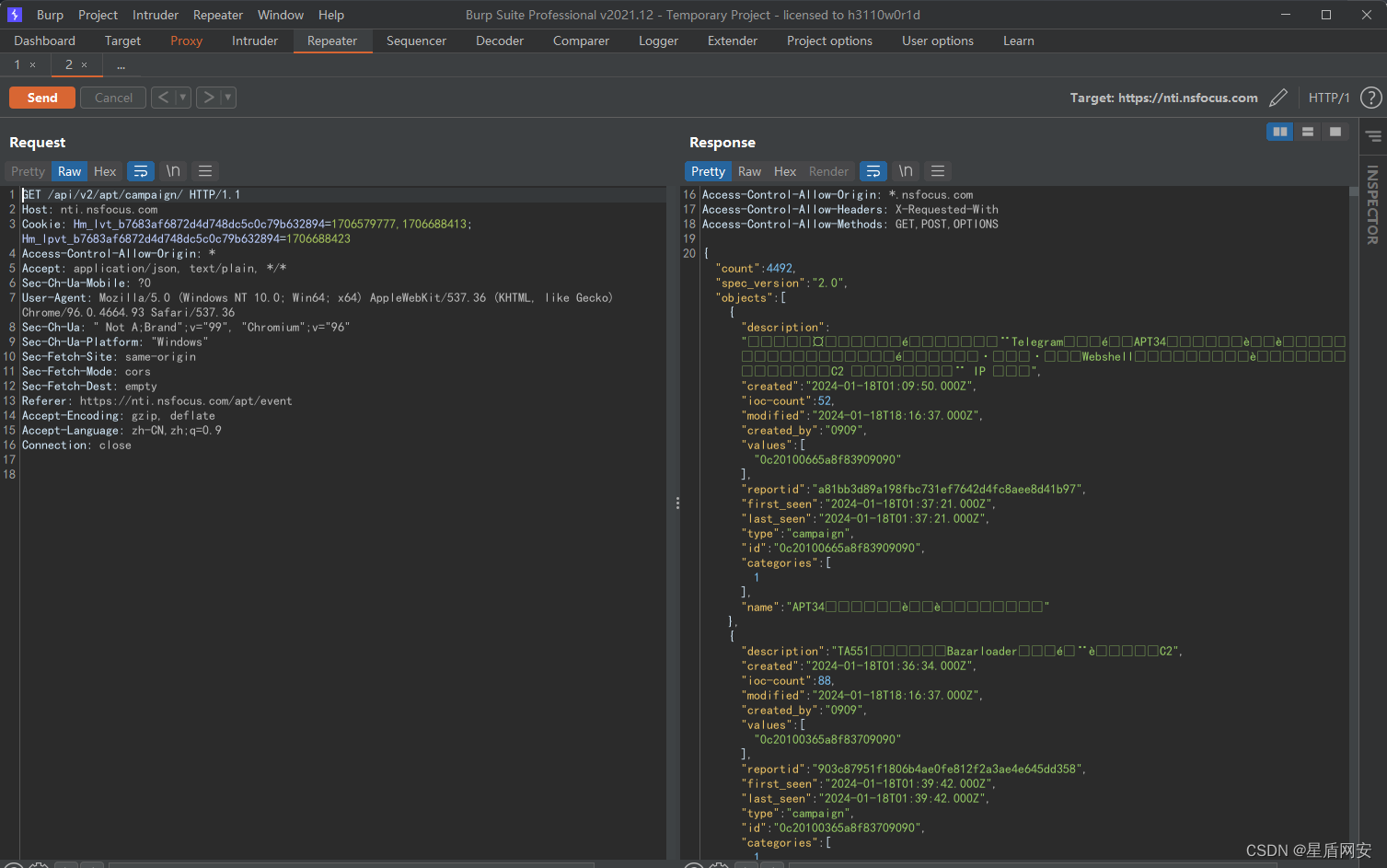1387x868 pixels.
Task: Open back history dropdown arrow
Action: tap(182, 98)
